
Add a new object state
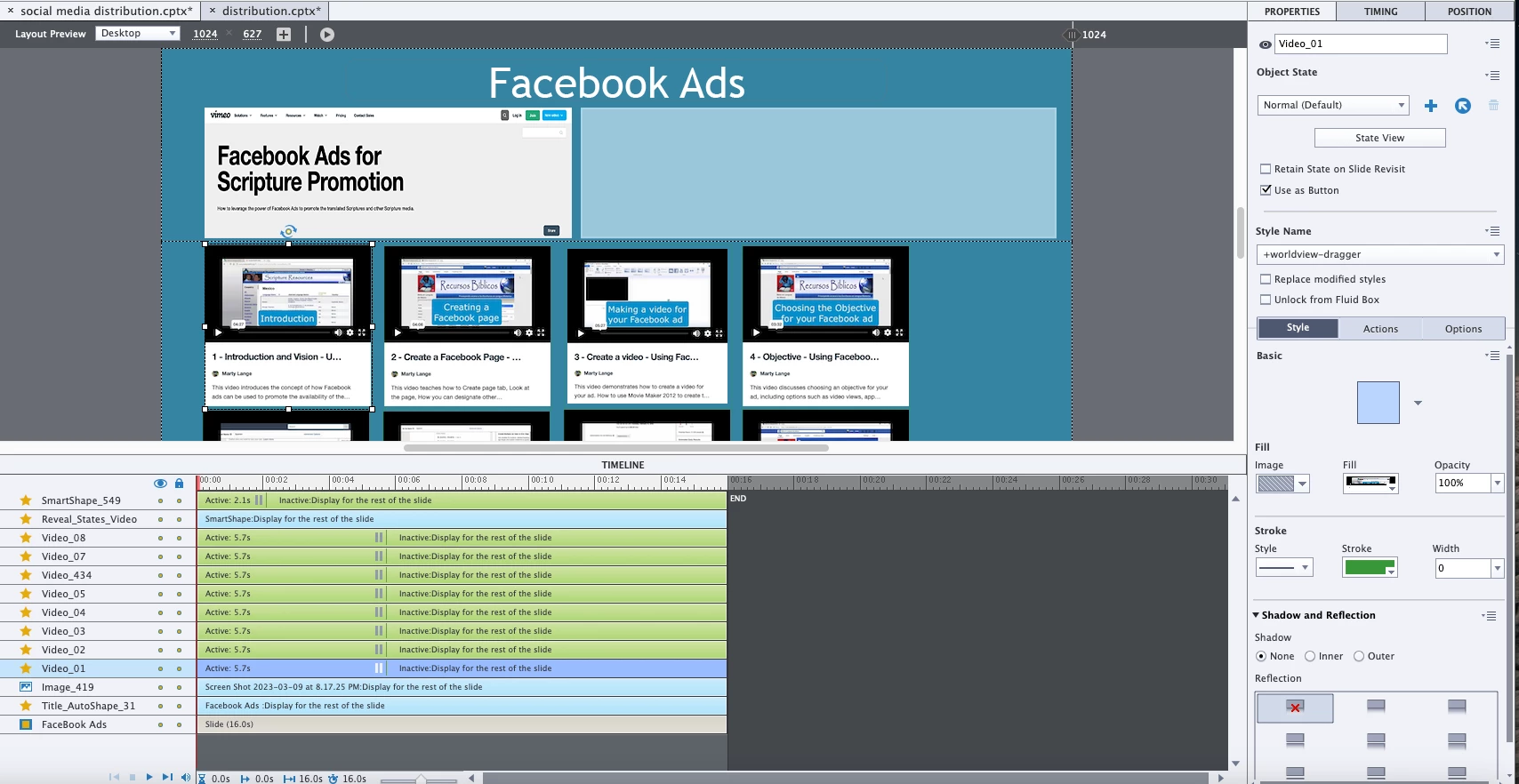1431,106
